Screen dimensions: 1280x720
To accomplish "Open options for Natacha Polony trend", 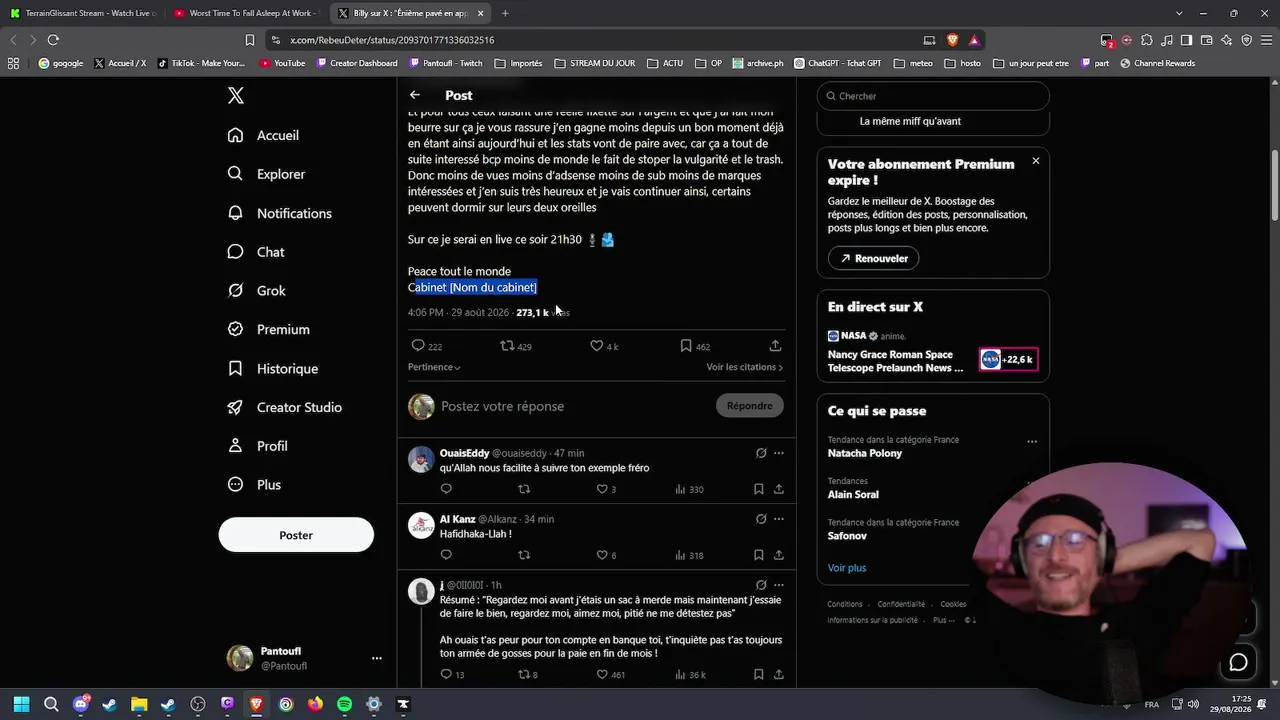I will (x=1032, y=441).
